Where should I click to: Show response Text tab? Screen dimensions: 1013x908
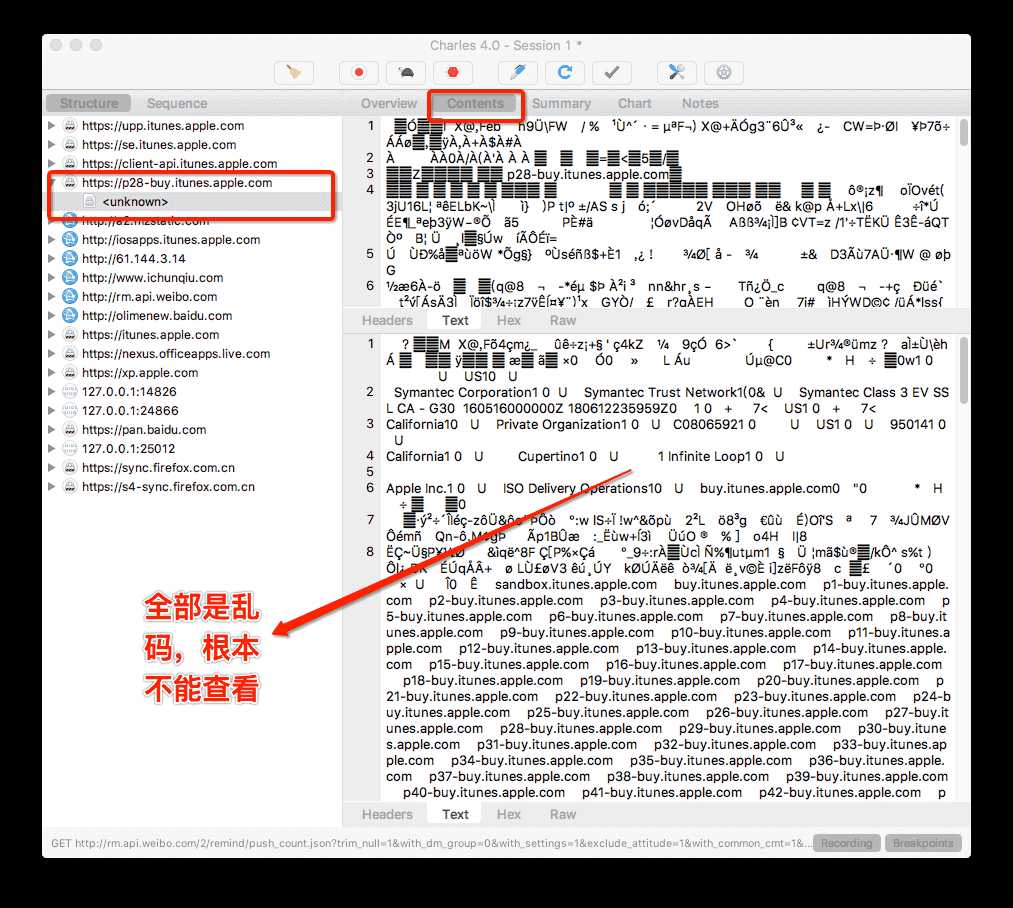pyautogui.click(x=455, y=814)
